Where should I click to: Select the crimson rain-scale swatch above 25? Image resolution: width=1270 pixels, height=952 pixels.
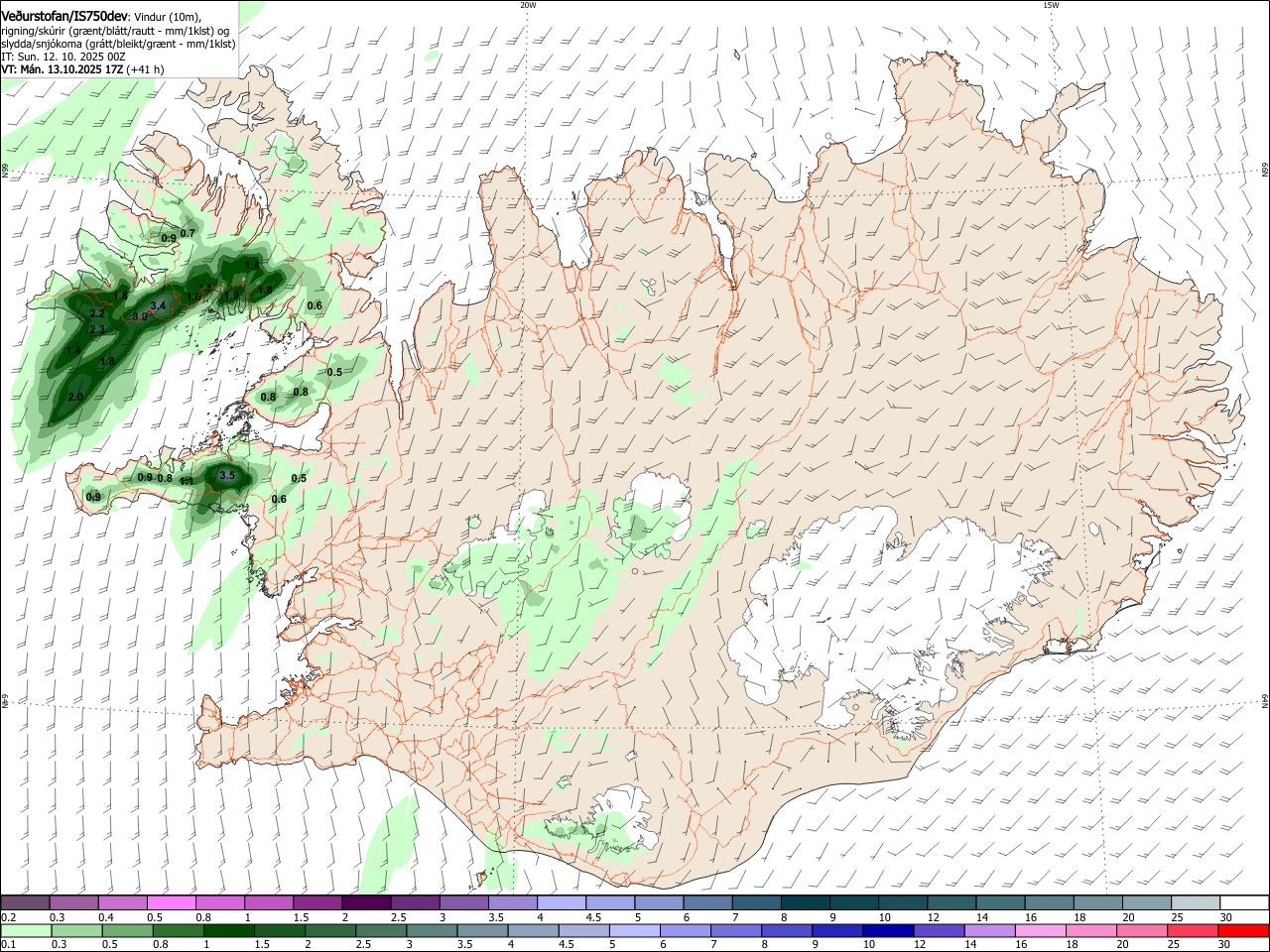pos(1194,931)
